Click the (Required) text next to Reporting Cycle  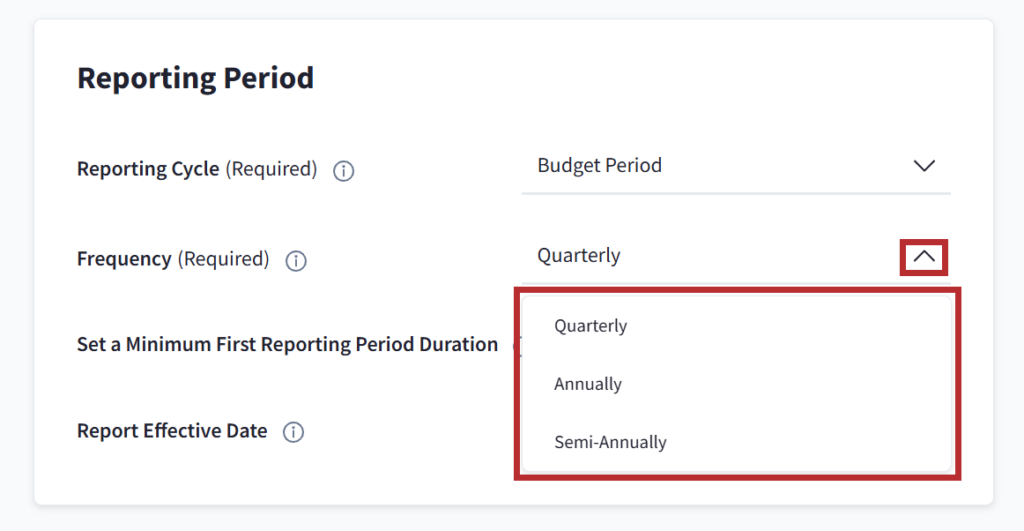point(271,169)
